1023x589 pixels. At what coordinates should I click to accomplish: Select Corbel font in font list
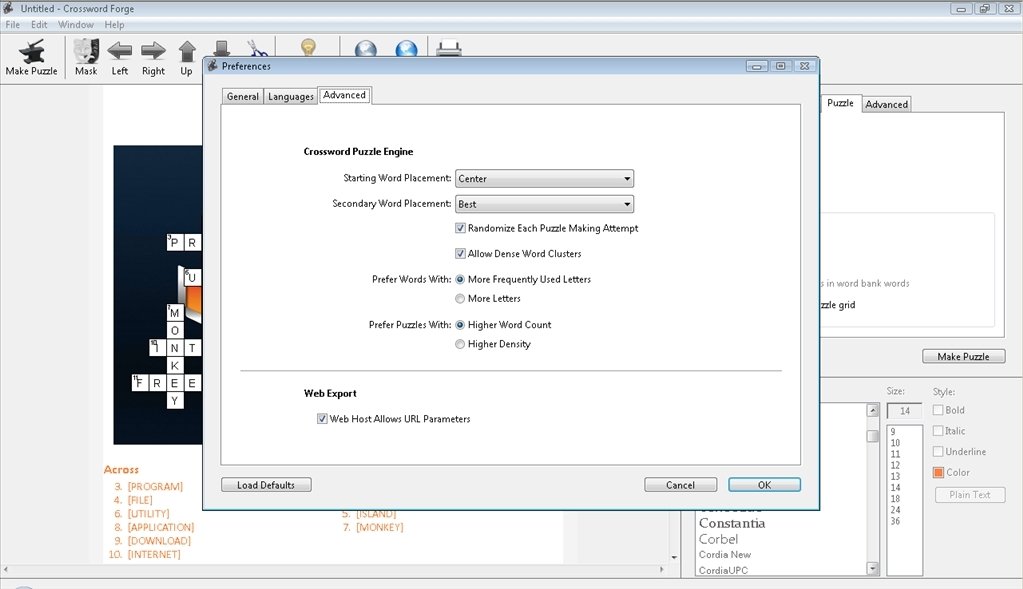point(718,539)
